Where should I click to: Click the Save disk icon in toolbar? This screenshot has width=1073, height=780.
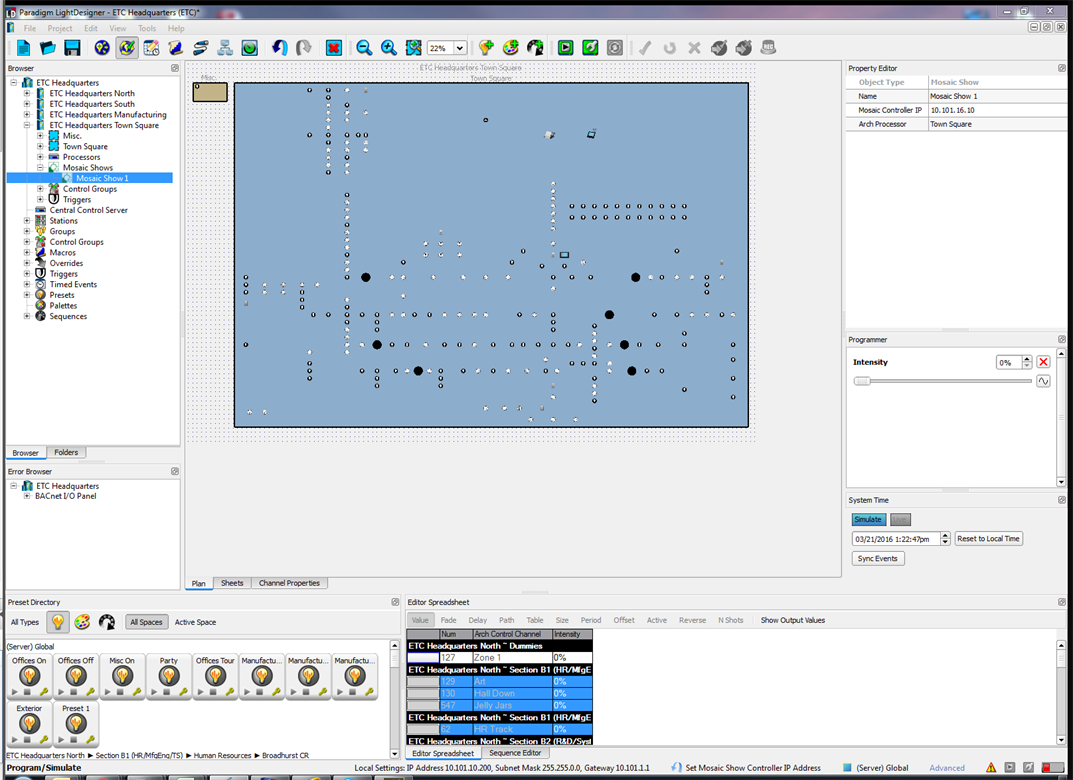pos(72,48)
